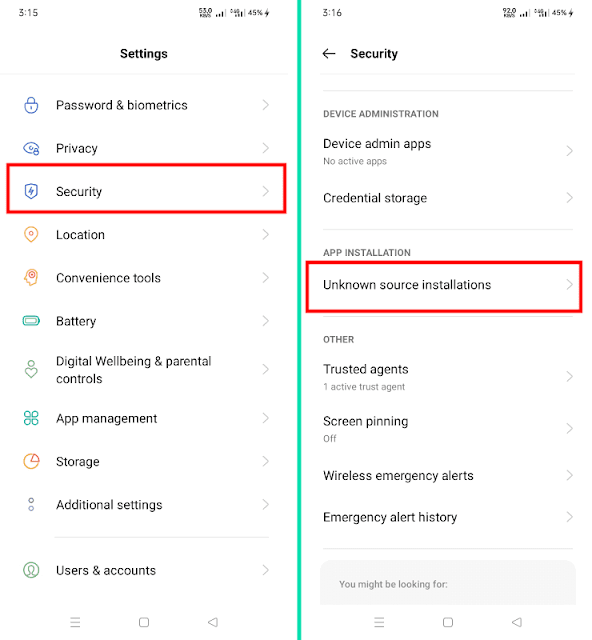Open Emergency alert history
Image resolution: width=592 pixels, height=640 pixels.
pyautogui.click(x=448, y=517)
